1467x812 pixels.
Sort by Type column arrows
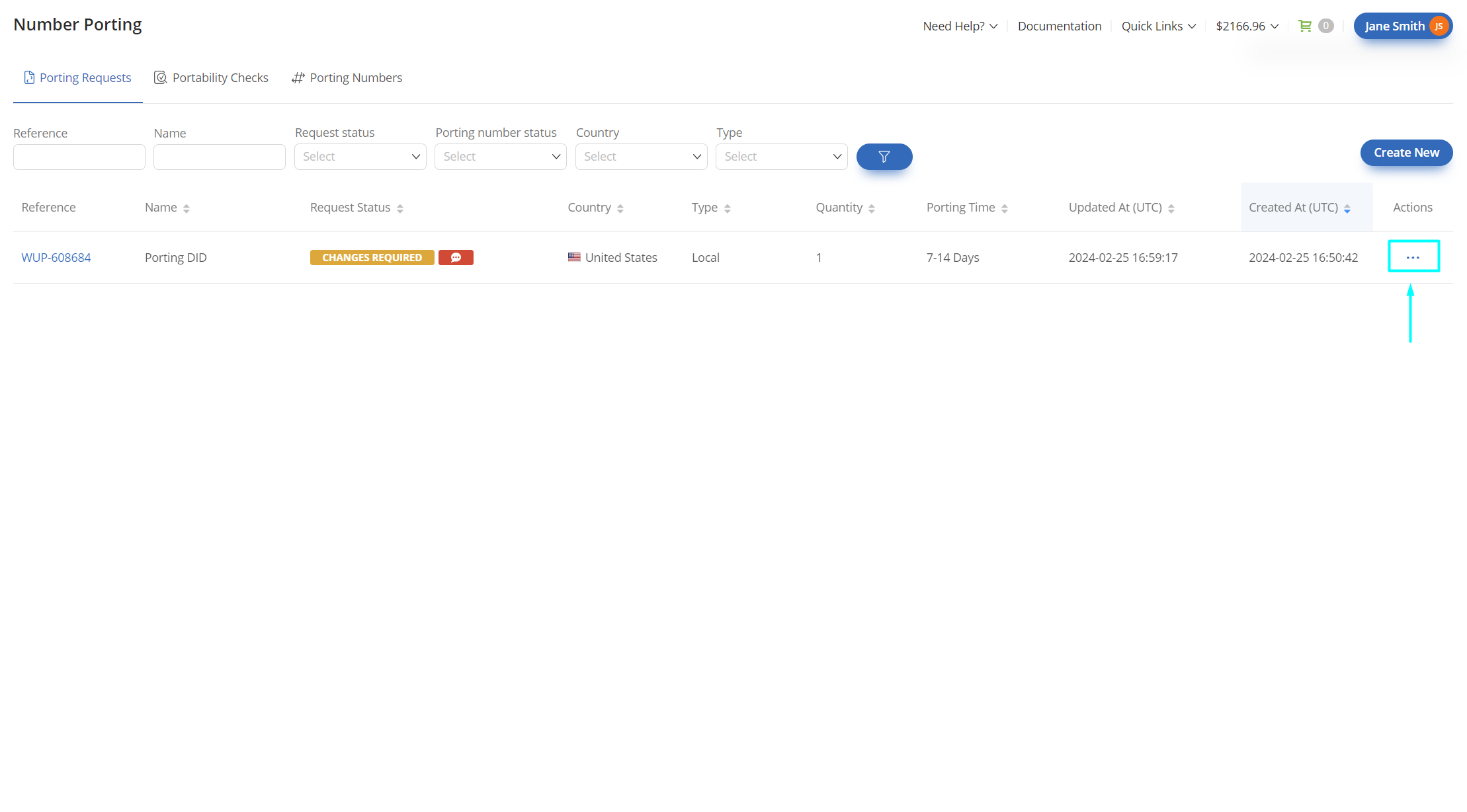(x=728, y=208)
